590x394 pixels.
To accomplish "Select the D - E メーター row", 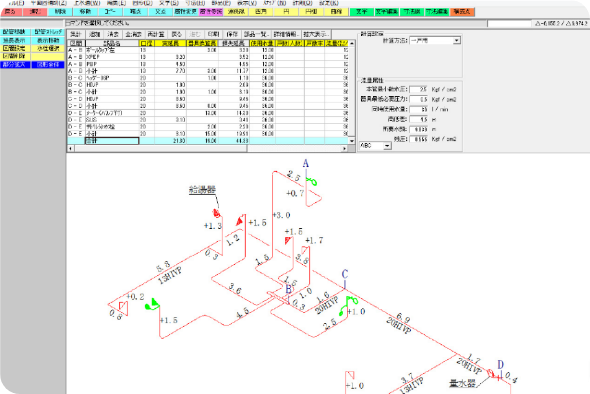I will [x=208, y=113].
